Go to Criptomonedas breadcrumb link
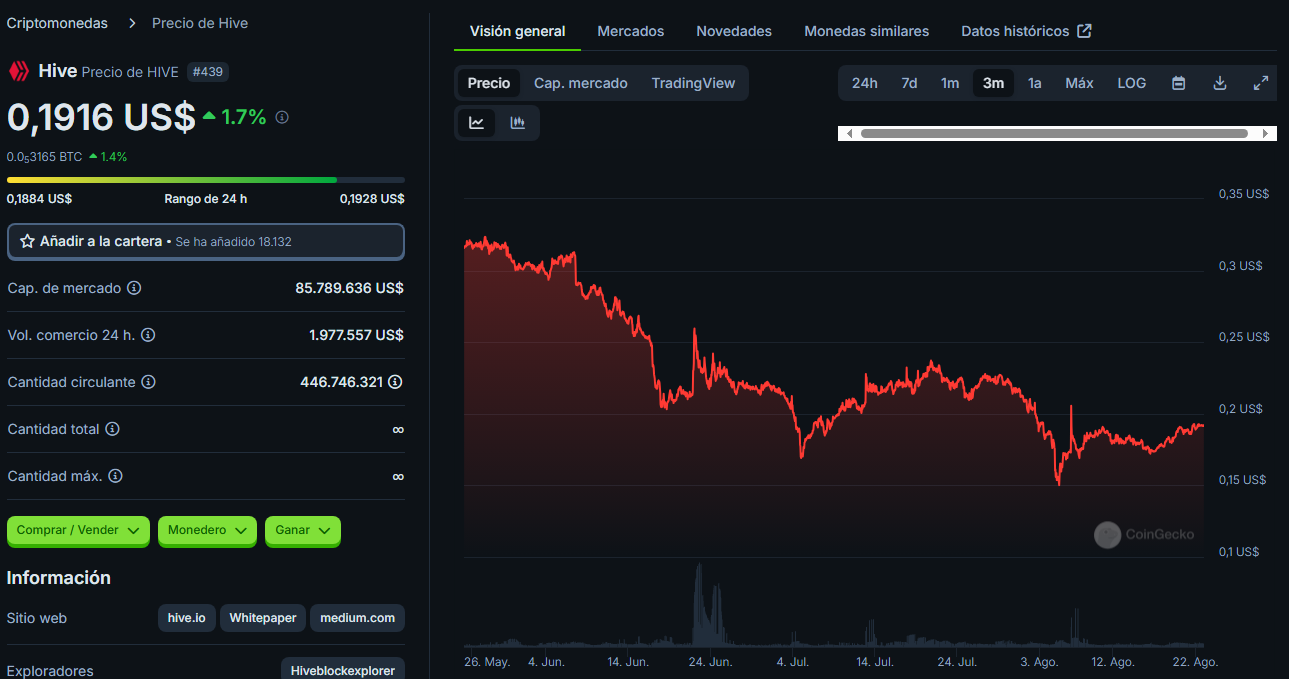The image size is (1289, 679). tap(57, 23)
